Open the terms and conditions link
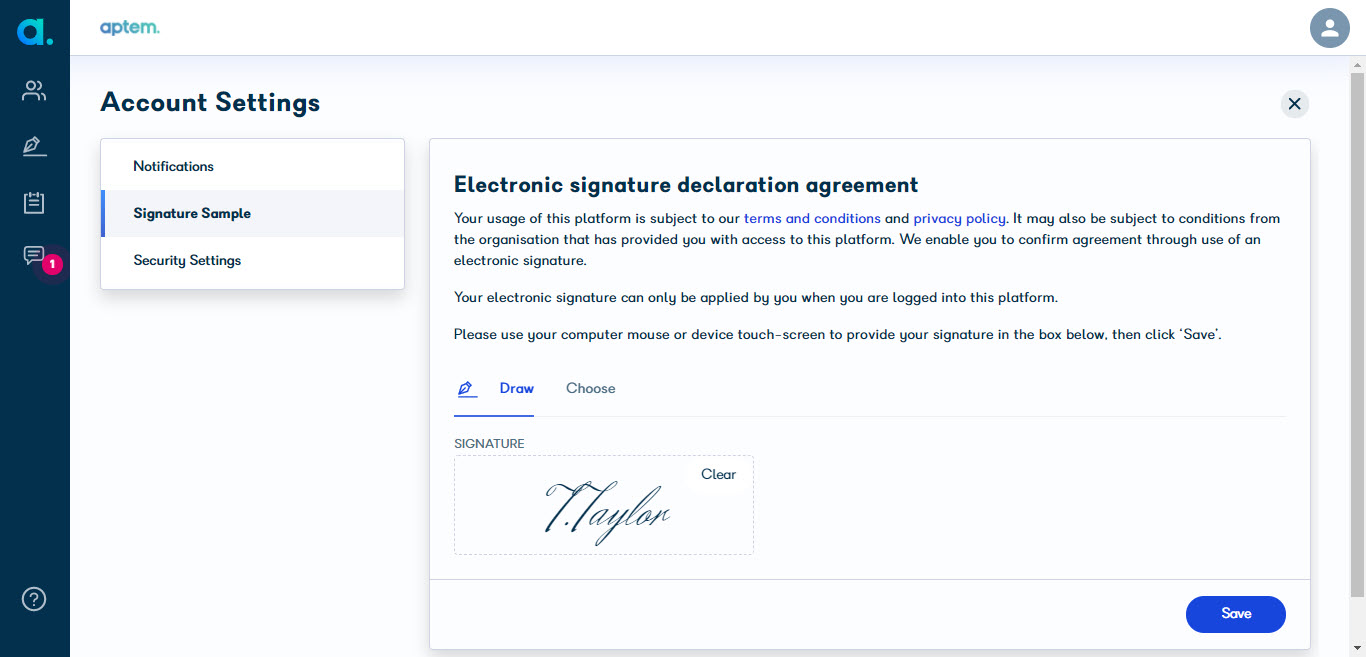The width and height of the screenshot is (1366, 657). pyautogui.click(x=812, y=218)
